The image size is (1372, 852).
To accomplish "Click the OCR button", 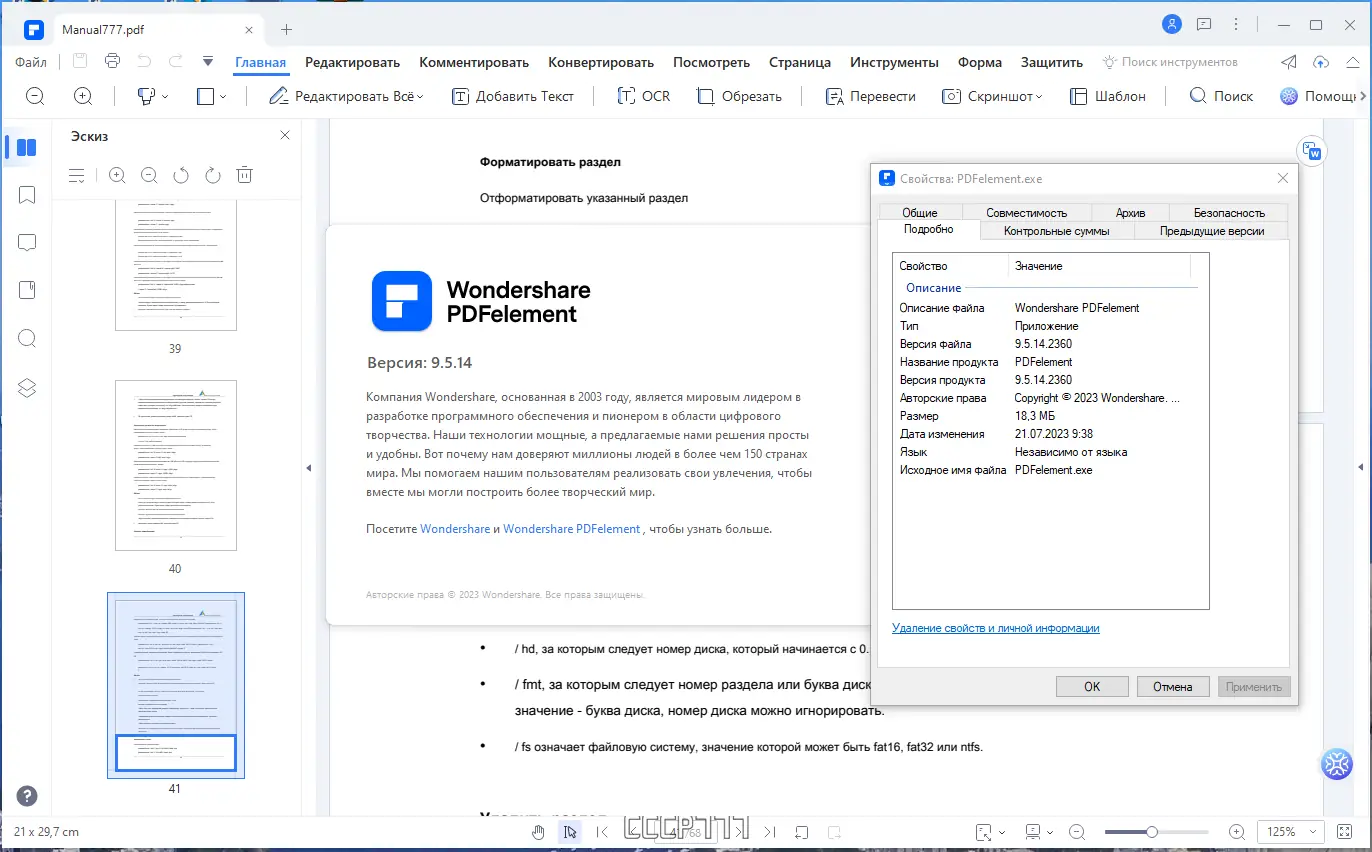I will point(644,96).
